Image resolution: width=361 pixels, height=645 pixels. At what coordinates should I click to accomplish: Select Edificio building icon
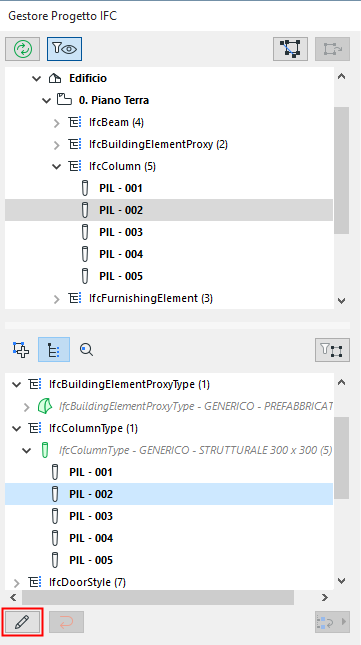pos(54,78)
